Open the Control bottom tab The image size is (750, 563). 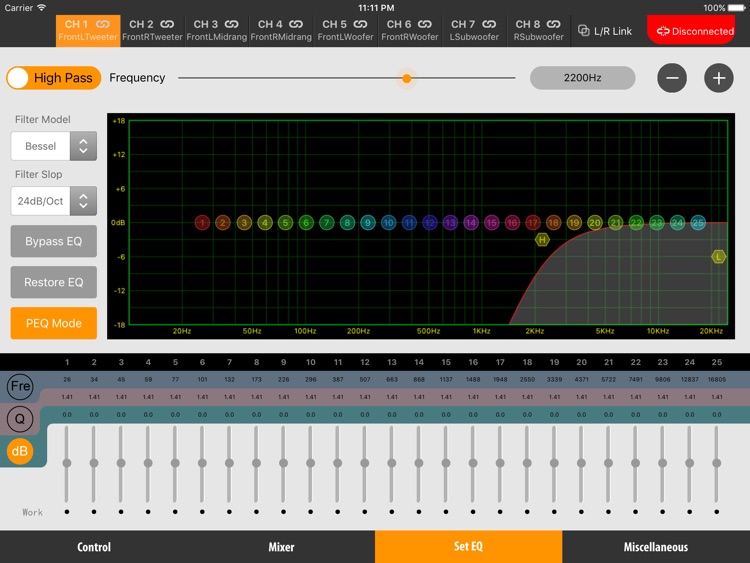click(x=94, y=547)
